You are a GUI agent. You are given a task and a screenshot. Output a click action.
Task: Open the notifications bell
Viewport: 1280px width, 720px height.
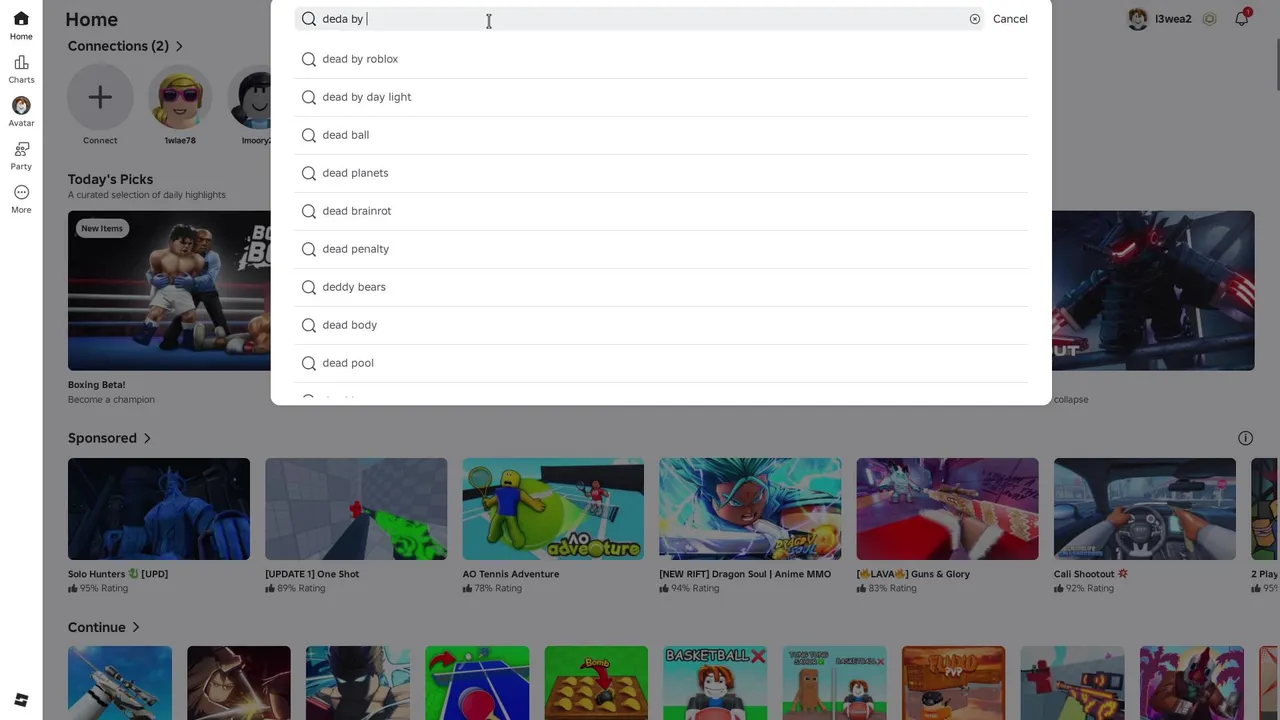[1242, 19]
